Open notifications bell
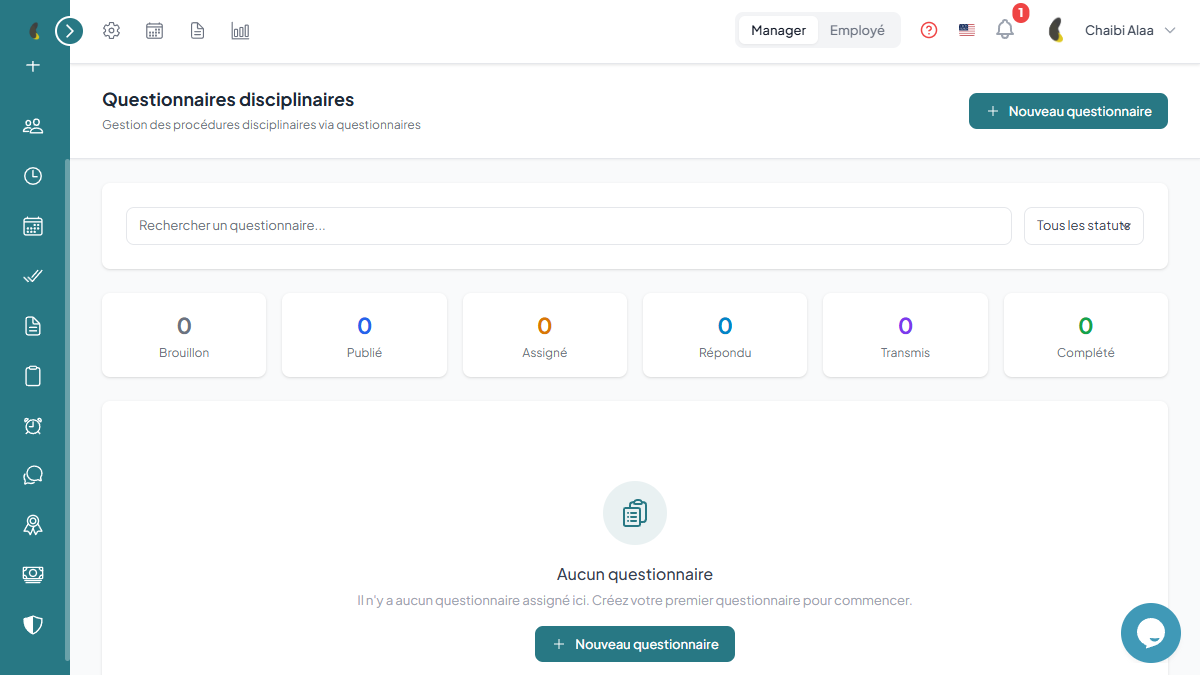Image resolution: width=1200 pixels, height=675 pixels. [x=1005, y=30]
